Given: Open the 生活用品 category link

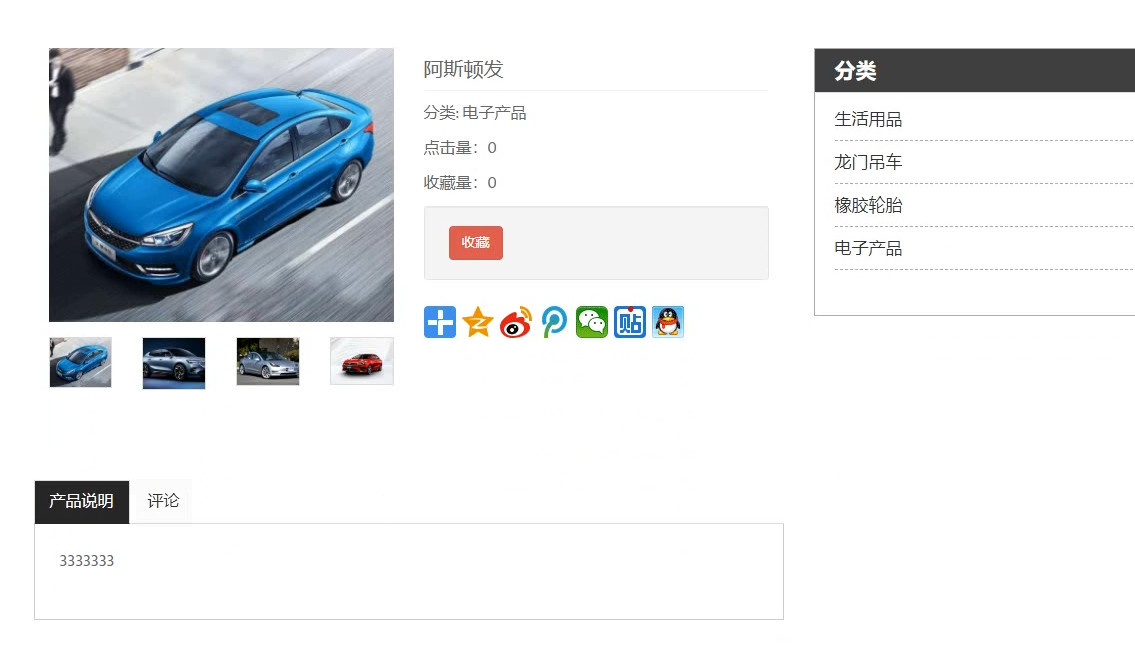Looking at the screenshot, I should tap(868, 119).
